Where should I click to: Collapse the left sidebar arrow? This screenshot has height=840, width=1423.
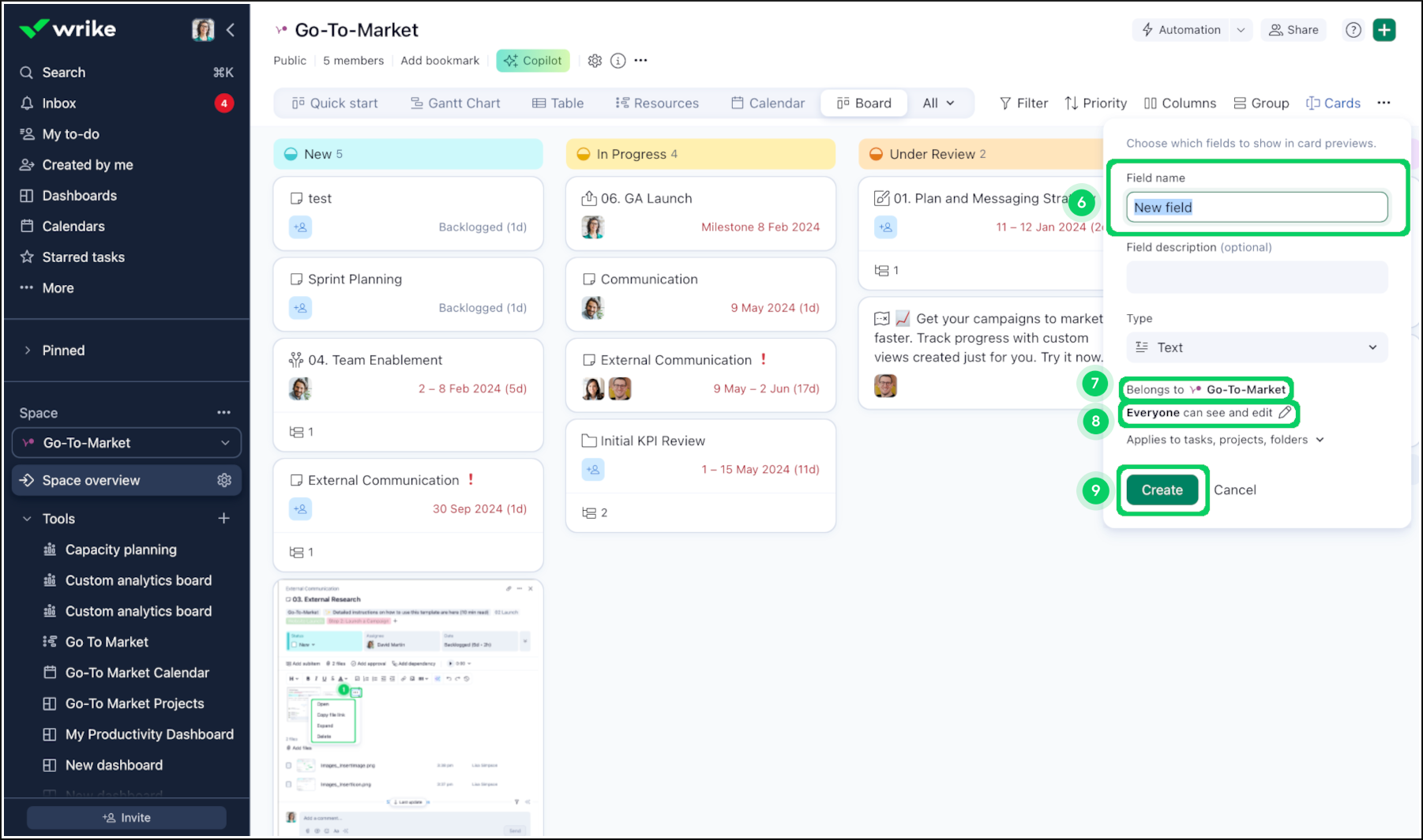click(231, 30)
